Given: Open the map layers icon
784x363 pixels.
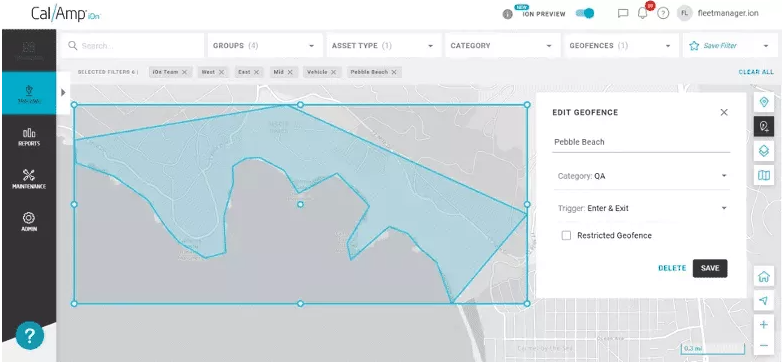Looking at the screenshot, I should pyautogui.click(x=764, y=150).
